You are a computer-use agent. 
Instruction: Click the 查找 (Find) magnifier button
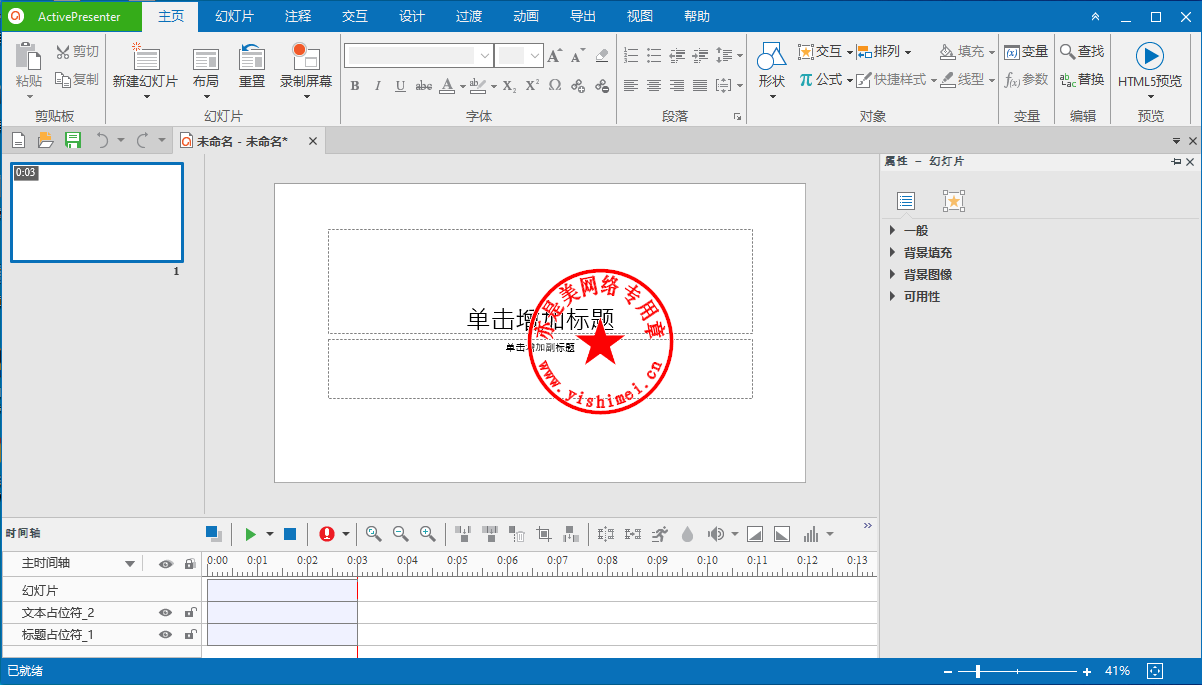1083,52
